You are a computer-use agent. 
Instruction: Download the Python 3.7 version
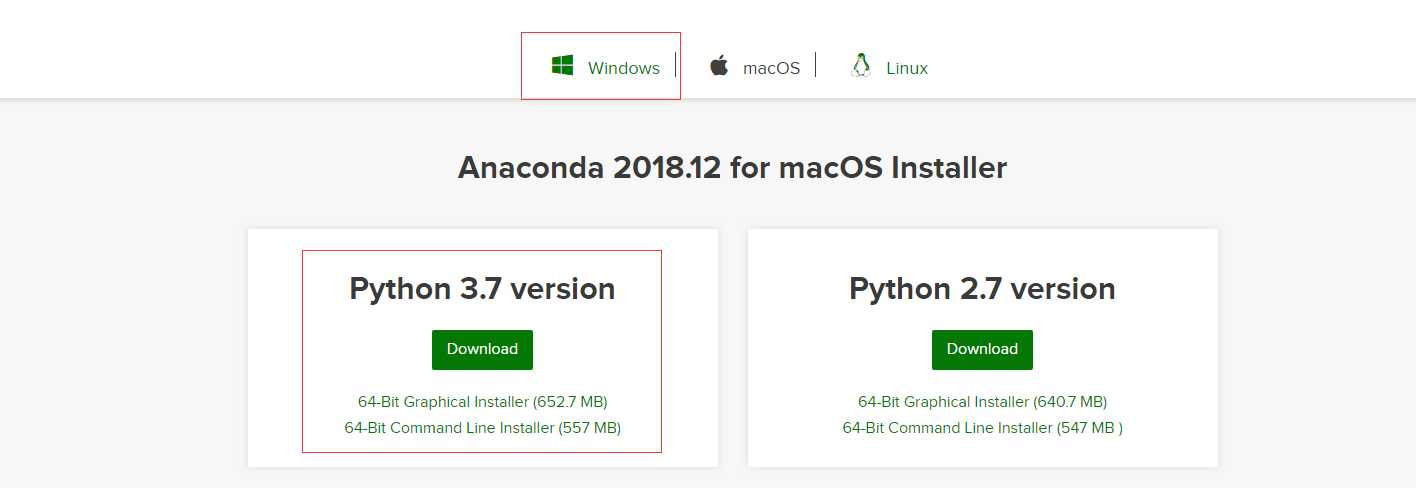pyautogui.click(x=482, y=349)
